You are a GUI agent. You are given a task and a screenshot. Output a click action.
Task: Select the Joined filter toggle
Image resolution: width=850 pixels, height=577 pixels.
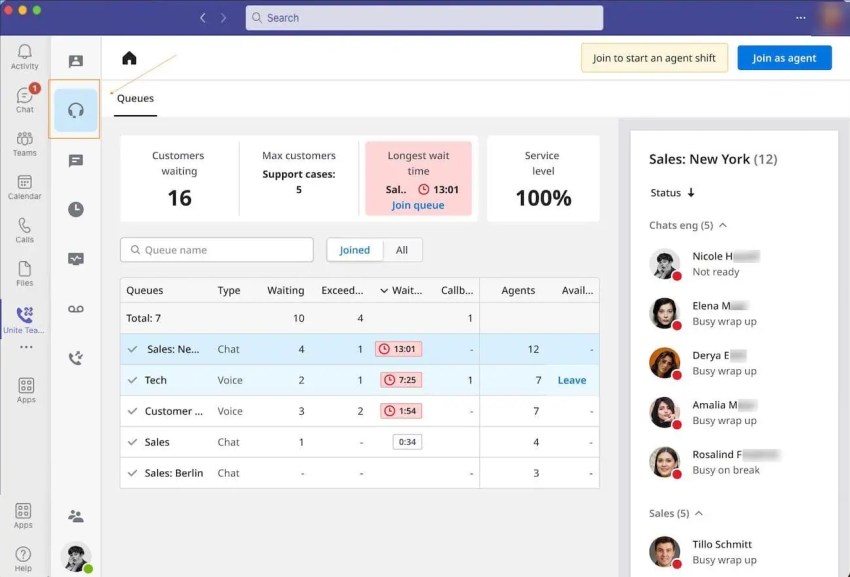pos(355,250)
